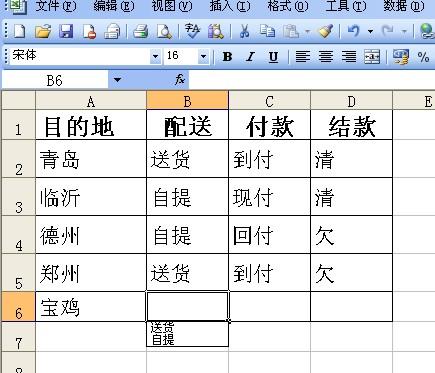Choose 送货 from the validation dropdown list
The width and height of the screenshot is (435, 373).
click(188, 328)
